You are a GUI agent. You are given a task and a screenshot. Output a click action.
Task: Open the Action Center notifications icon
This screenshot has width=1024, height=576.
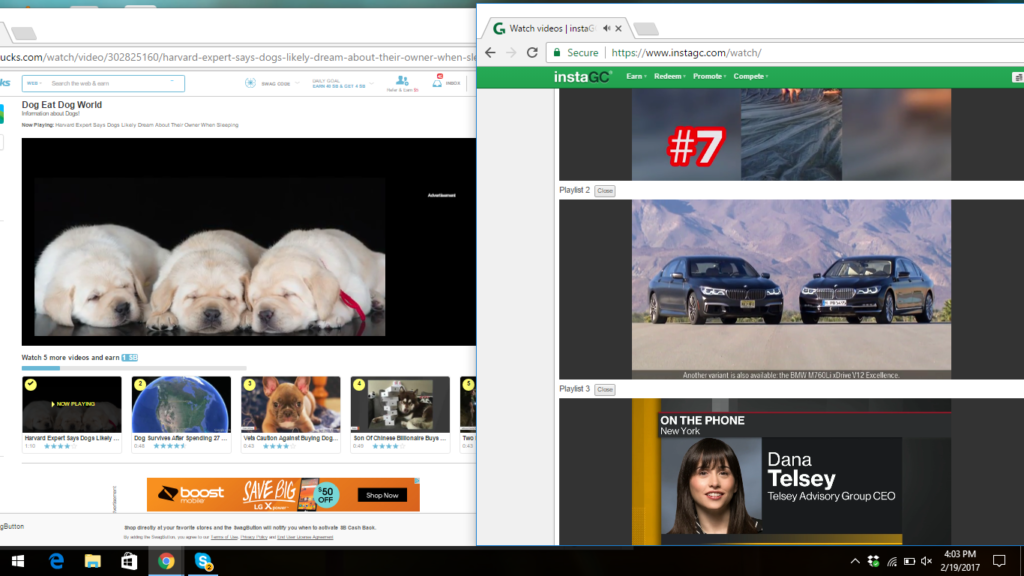click(x=999, y=561)
